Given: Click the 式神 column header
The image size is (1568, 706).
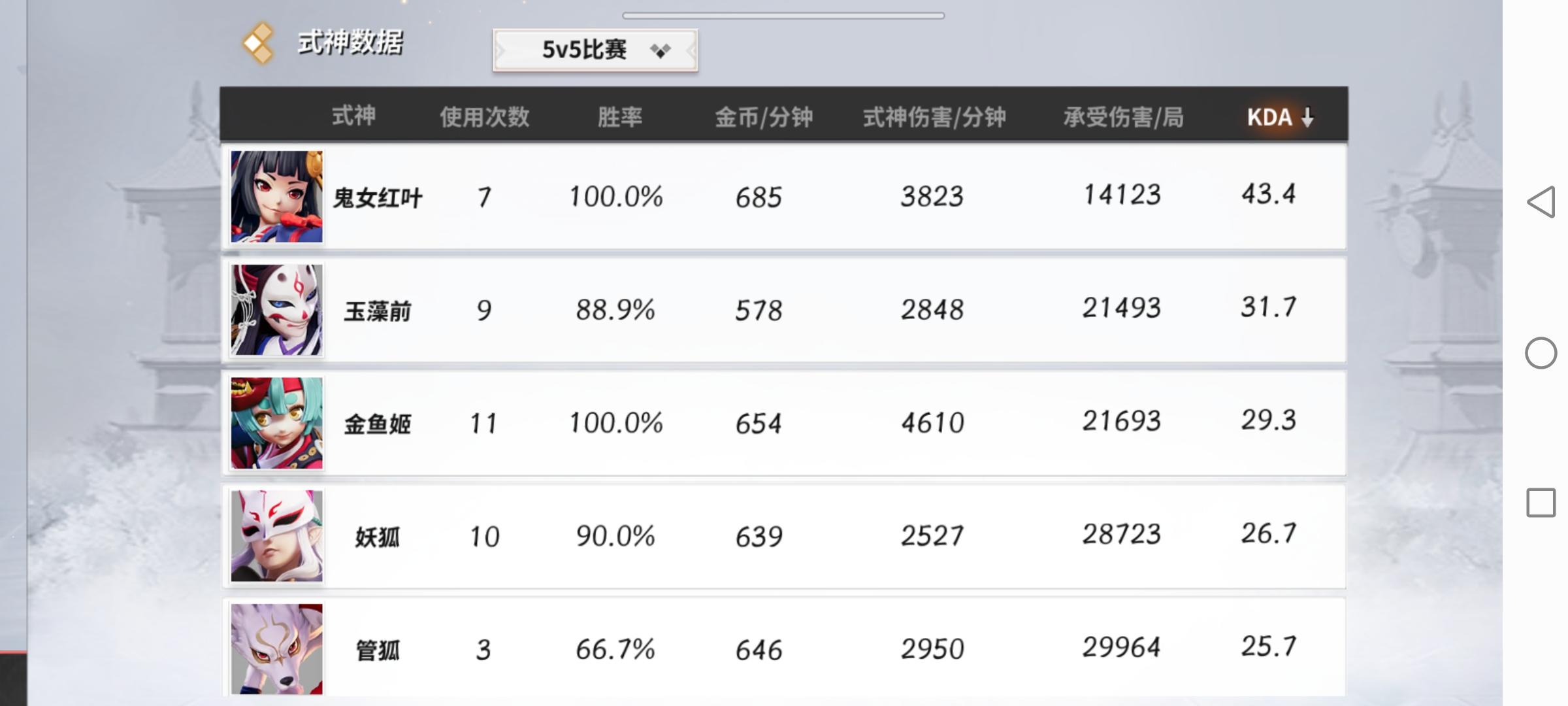Looking at the screenshot, I should point(353,116).
